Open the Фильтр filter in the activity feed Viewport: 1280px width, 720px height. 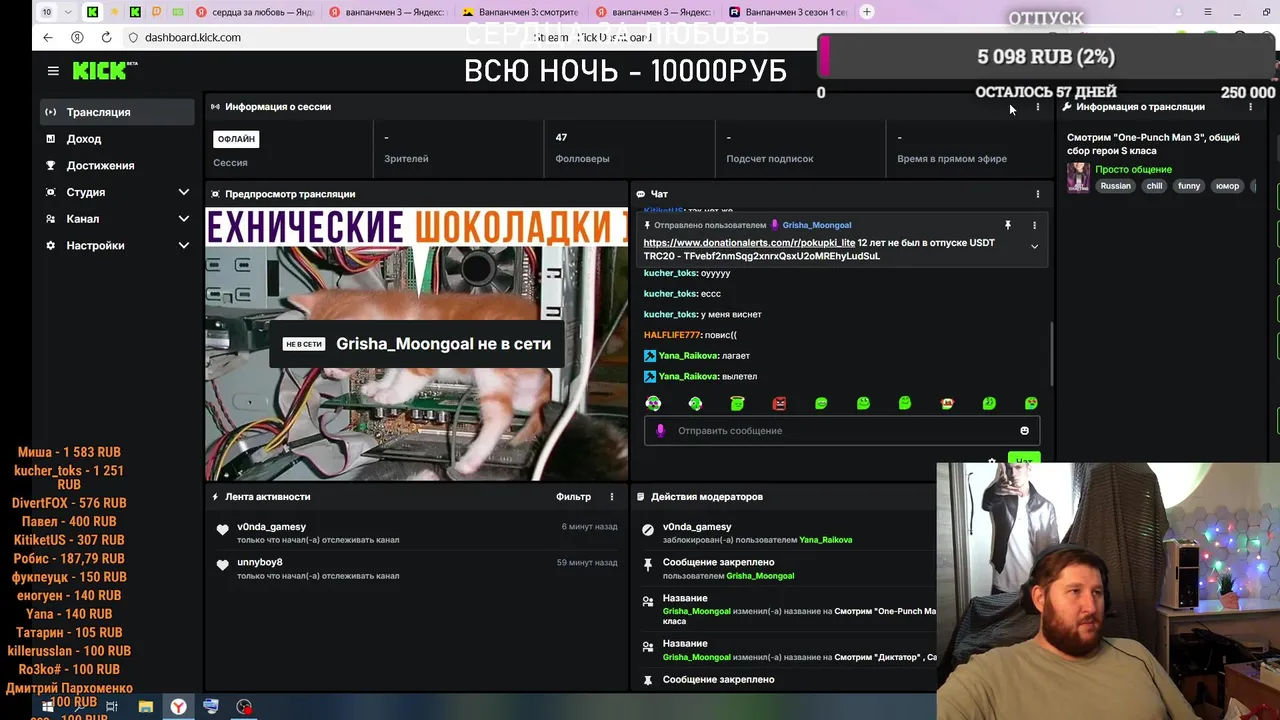point(574,497)
